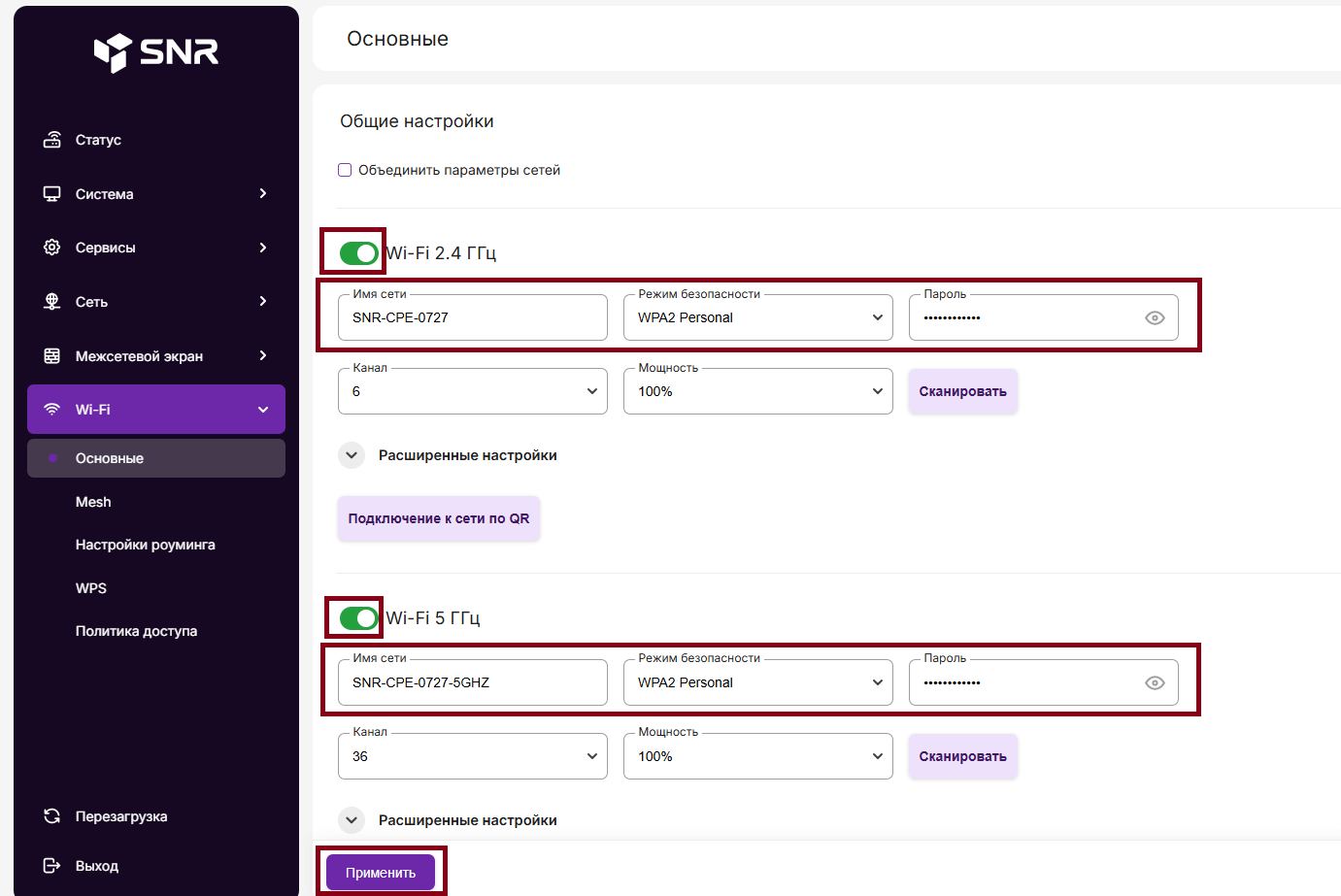
Task: Open security mode dropdown for 2.4 ГГц
Action: pyautogui.click(x=757, y=318)
